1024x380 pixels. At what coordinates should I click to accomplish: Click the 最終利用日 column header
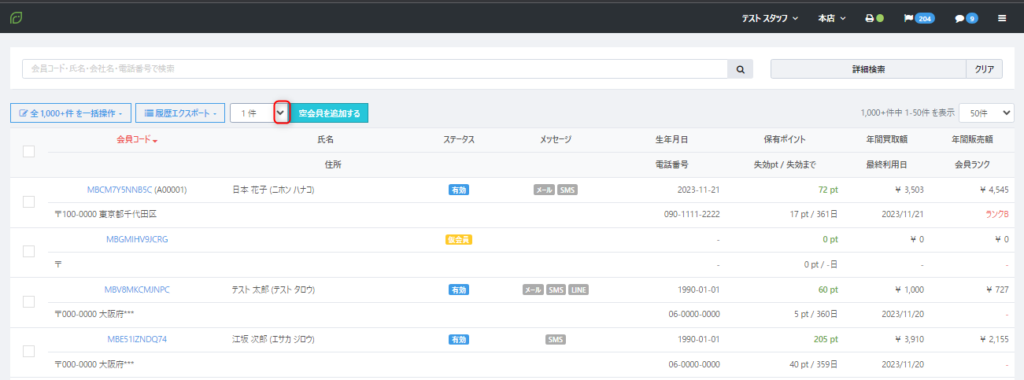pyautogui.click(x=887, y=165)
